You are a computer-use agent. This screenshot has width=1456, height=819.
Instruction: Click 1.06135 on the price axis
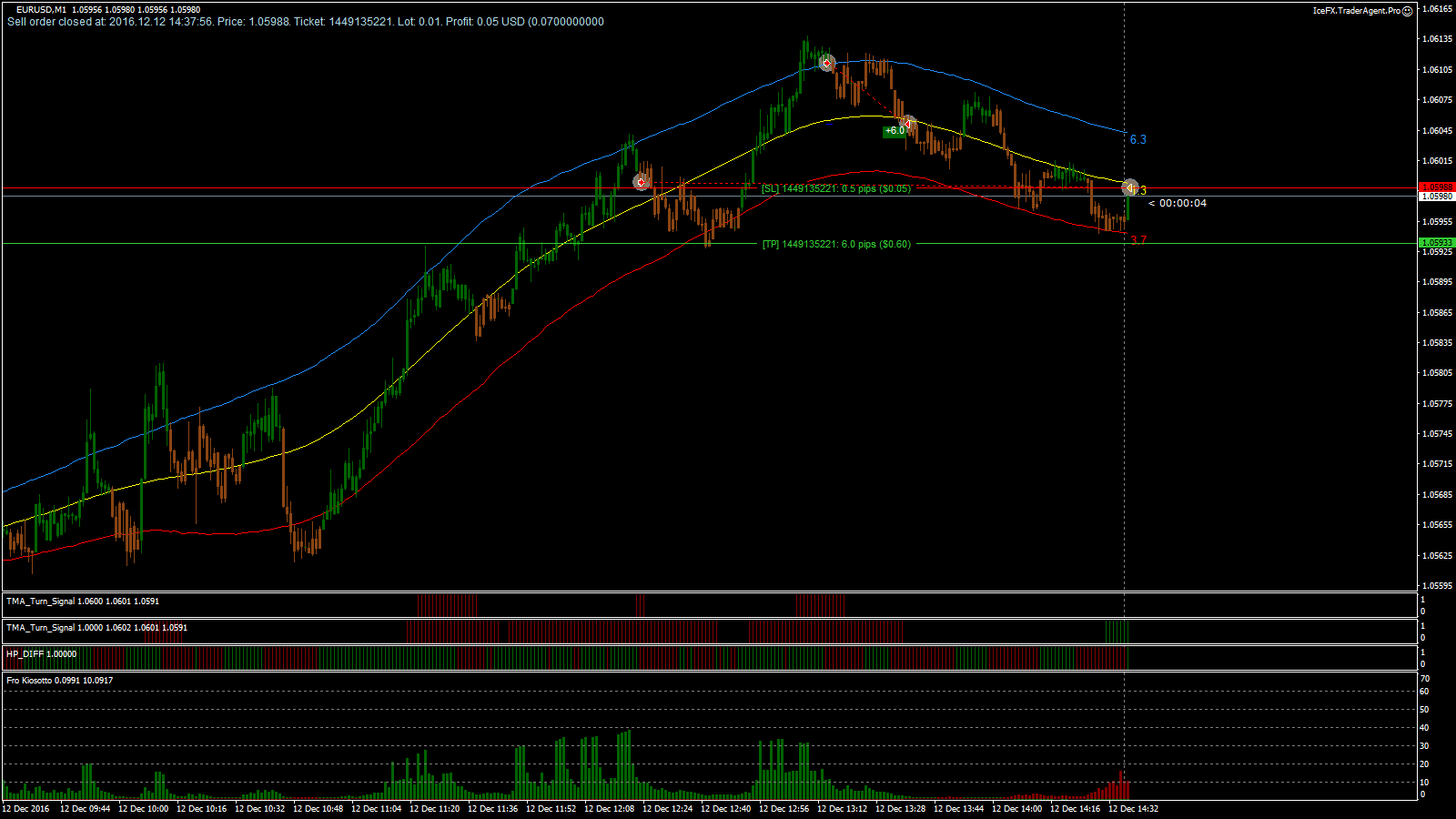click(1438, 39)
